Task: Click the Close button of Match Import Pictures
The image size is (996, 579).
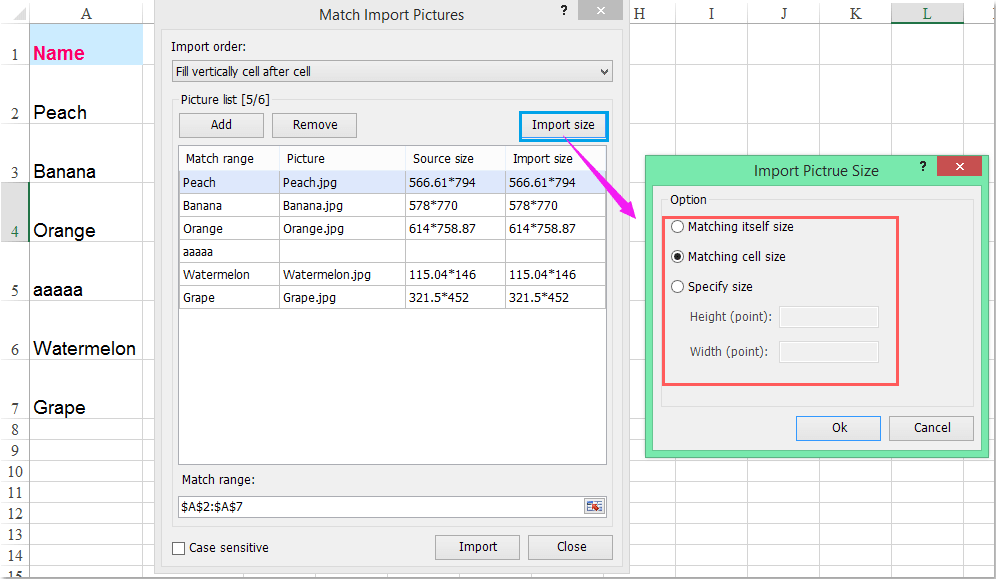Action: pyautogui.click(x=570, y=547)
